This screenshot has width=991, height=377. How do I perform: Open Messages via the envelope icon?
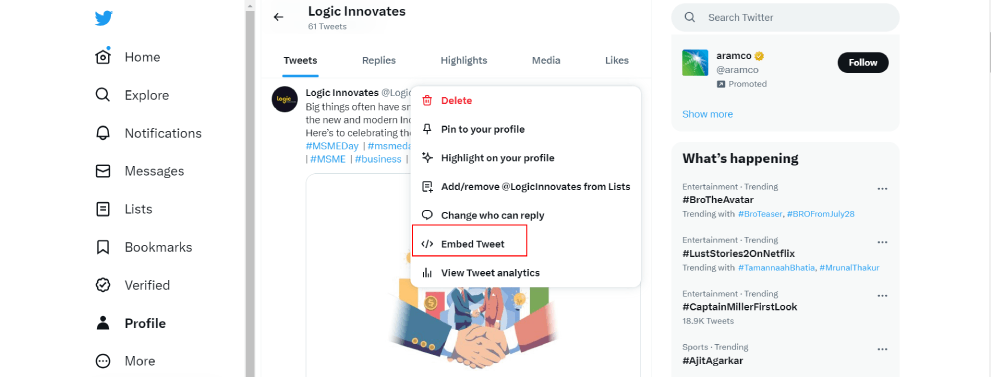(x=102, y=171)
